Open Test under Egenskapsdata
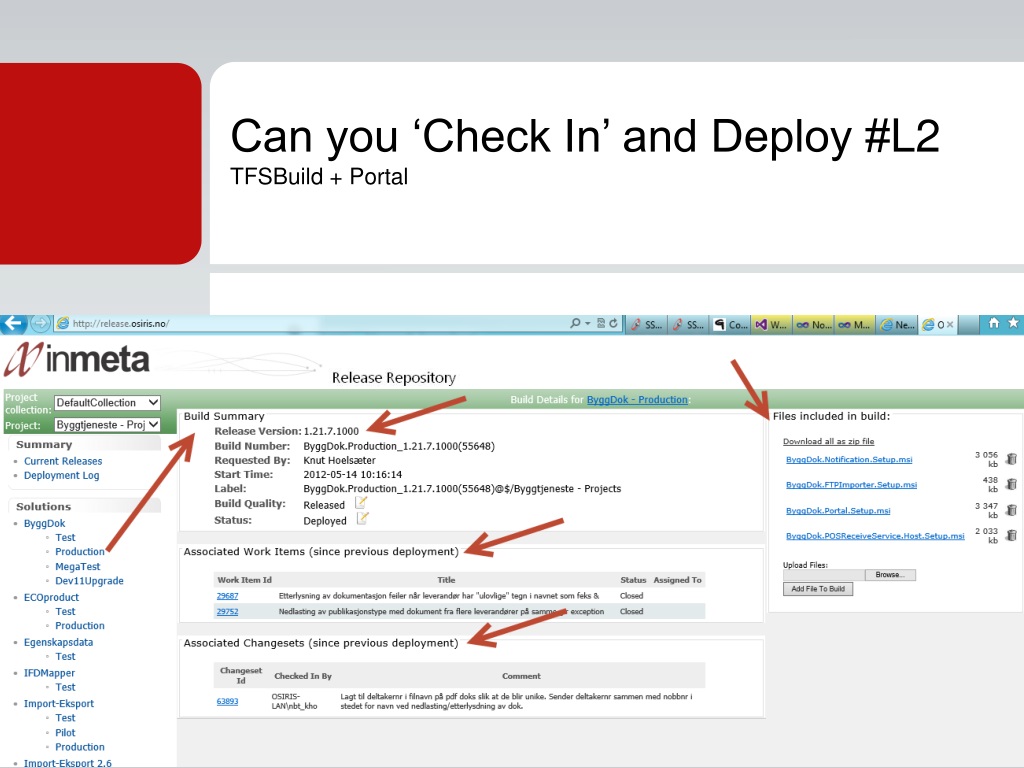1024x768 pixels. (x=65, y=656)
